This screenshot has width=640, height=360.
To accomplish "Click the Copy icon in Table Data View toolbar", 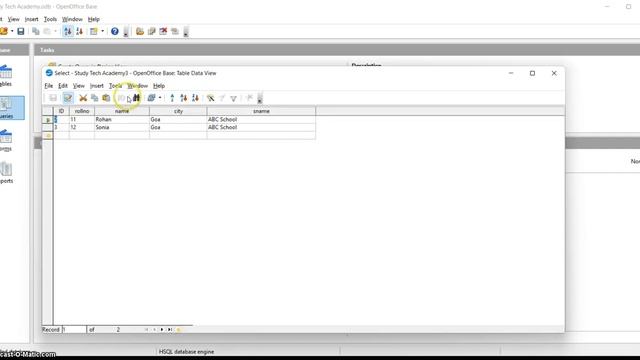I will coord(95,98).
